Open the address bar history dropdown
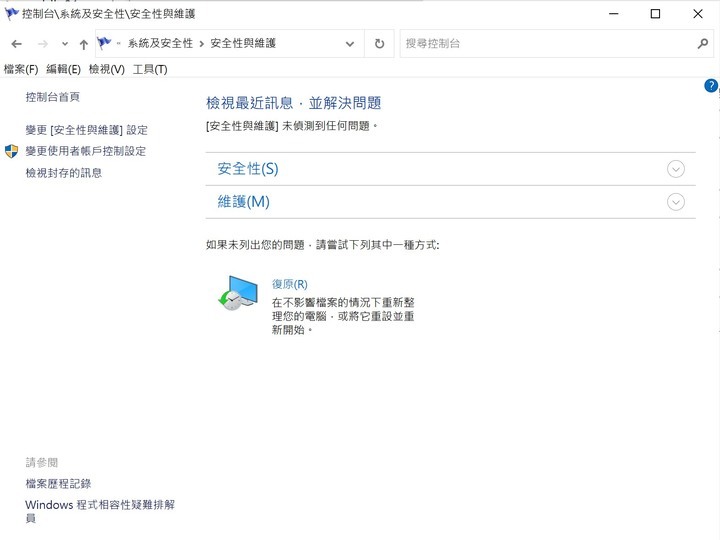This screenshot has width=720, height=540. point(350,44)
